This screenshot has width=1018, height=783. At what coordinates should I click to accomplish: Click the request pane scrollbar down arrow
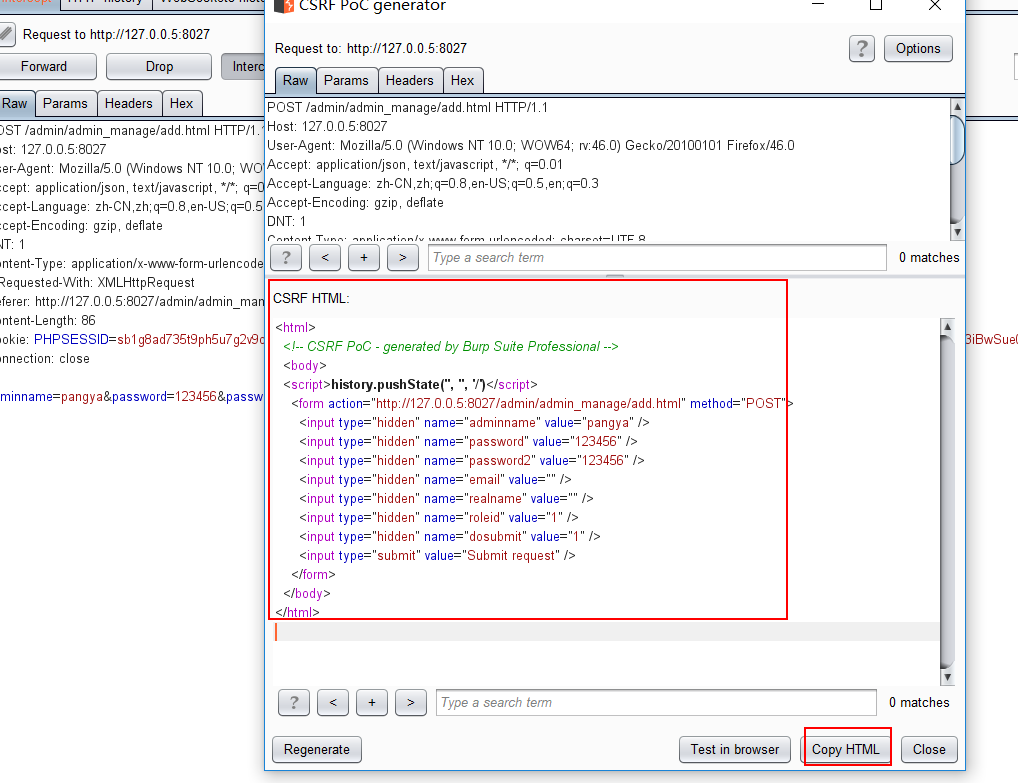(x=957, y=232)
